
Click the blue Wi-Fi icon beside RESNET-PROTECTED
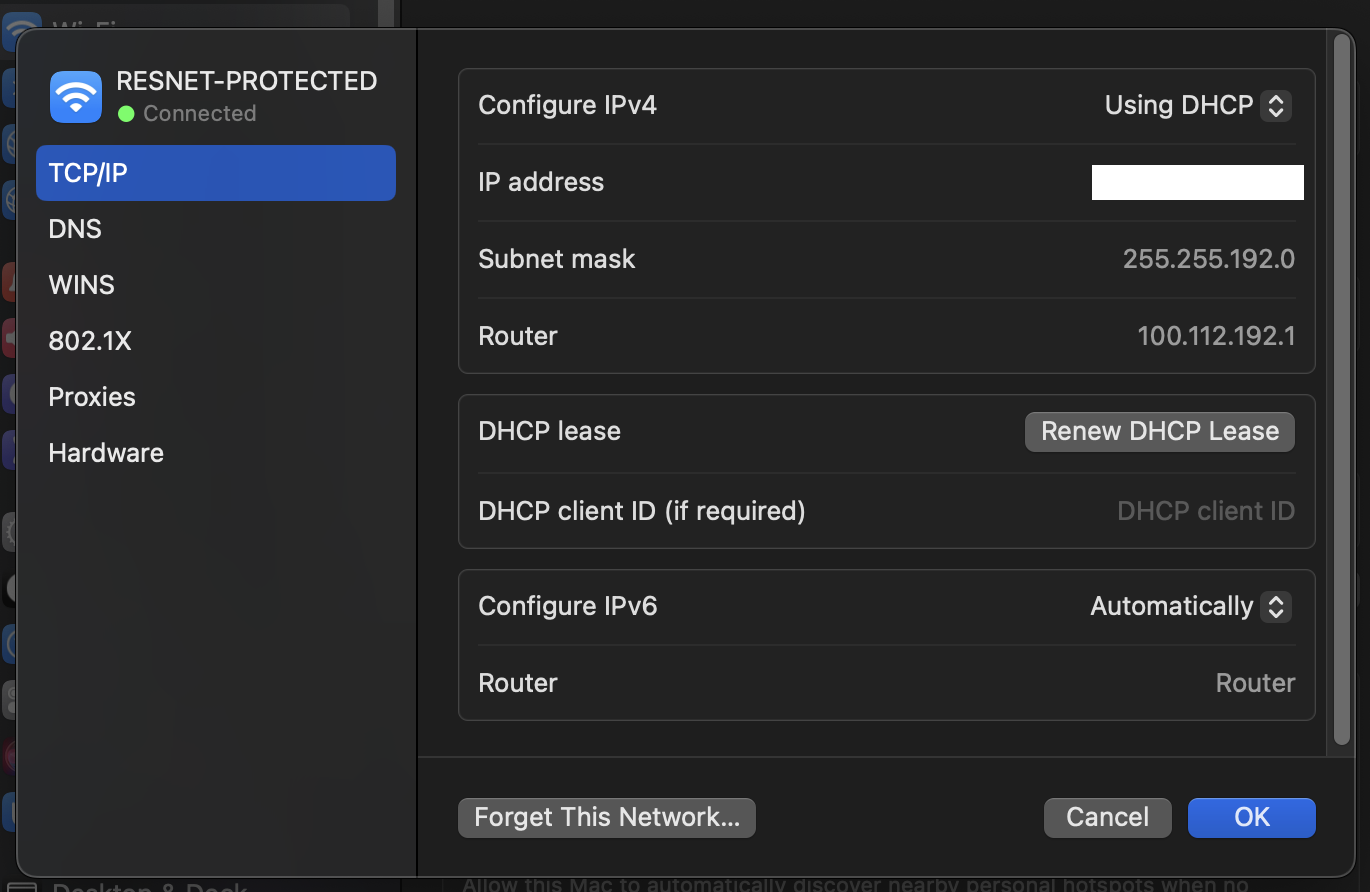[x=75, y=96]
